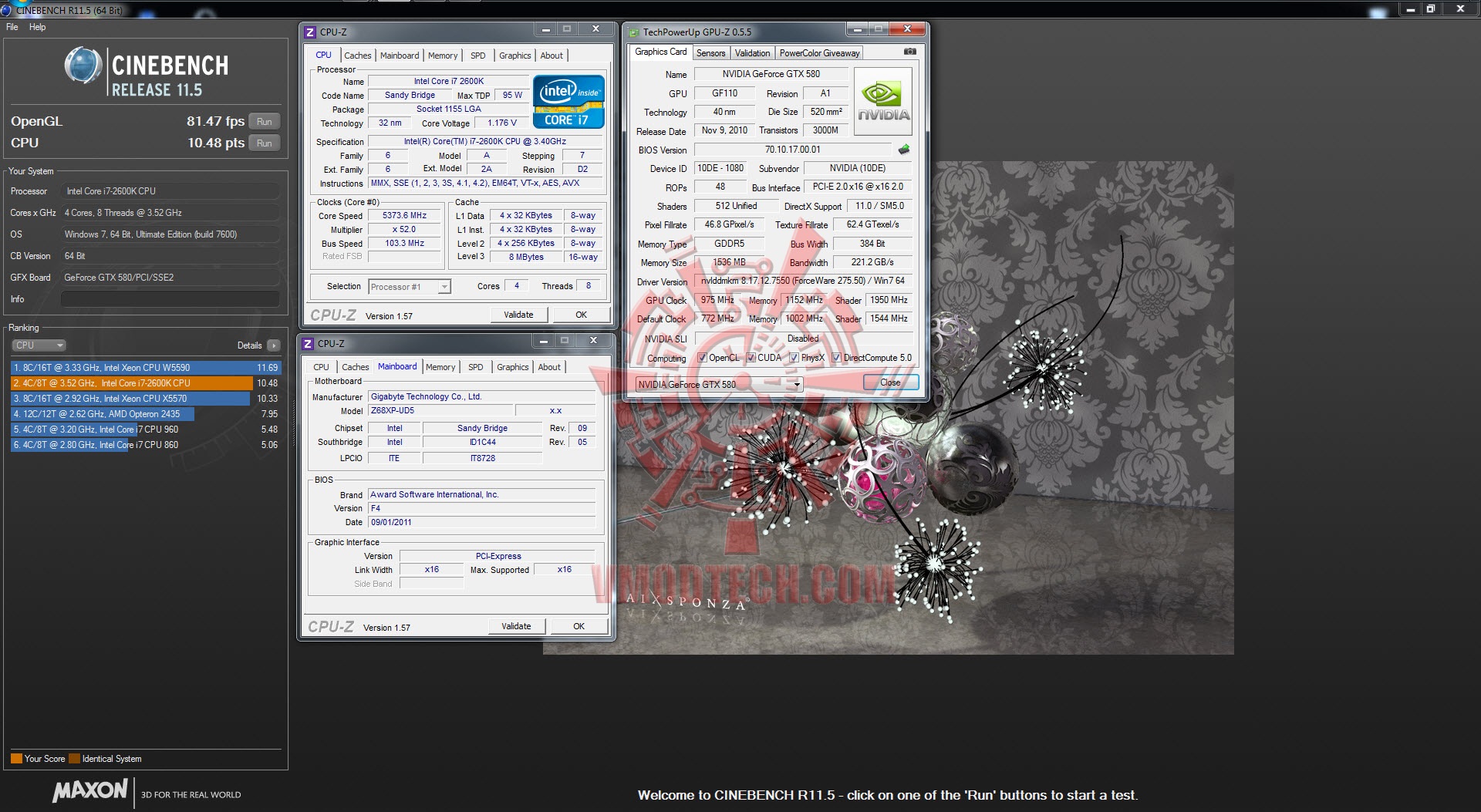The width and height of the screenshot is (1481, 812).
Task: Click the mainboard model Z68XP-UD5 field
Action: coord(439,411)
